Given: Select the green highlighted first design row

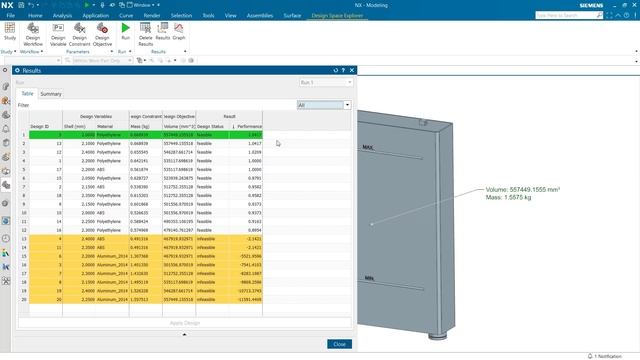Looking at the screenshot, I should [146, 135].
